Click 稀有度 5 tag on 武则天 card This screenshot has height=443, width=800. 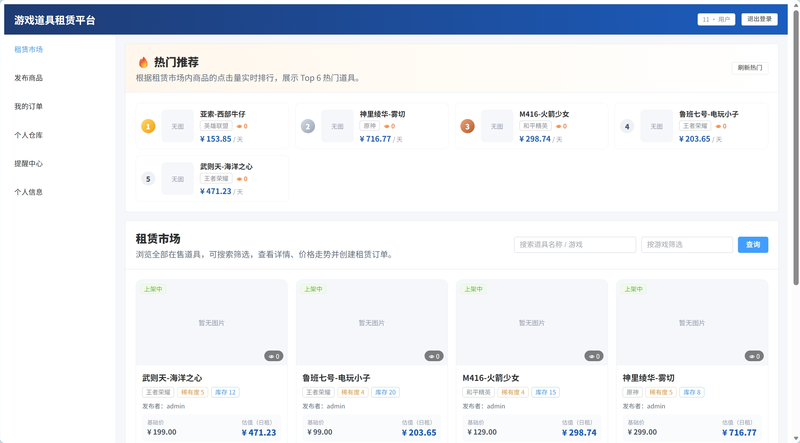pyautogui.click(x=192, y=392)
